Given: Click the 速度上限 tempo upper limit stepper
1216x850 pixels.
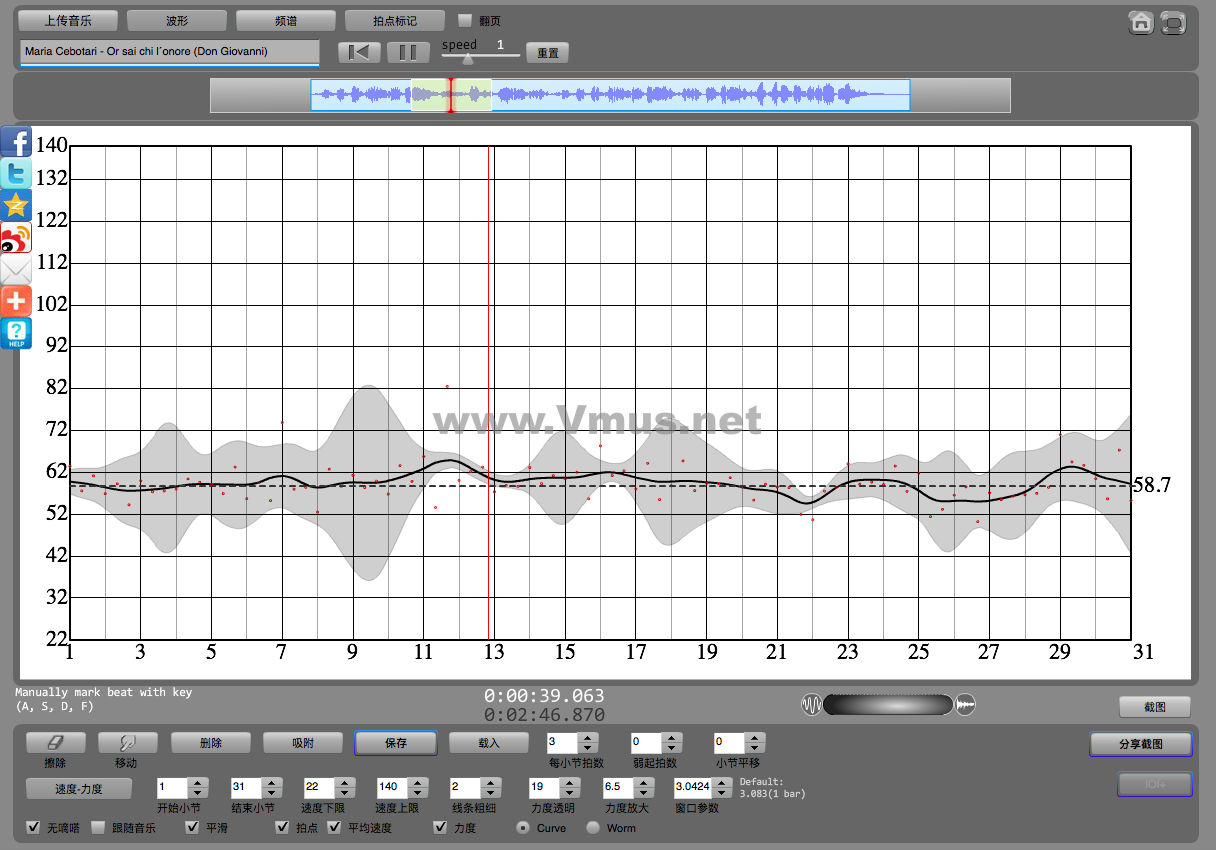Looking at the screenshot, I should point(420,787).
